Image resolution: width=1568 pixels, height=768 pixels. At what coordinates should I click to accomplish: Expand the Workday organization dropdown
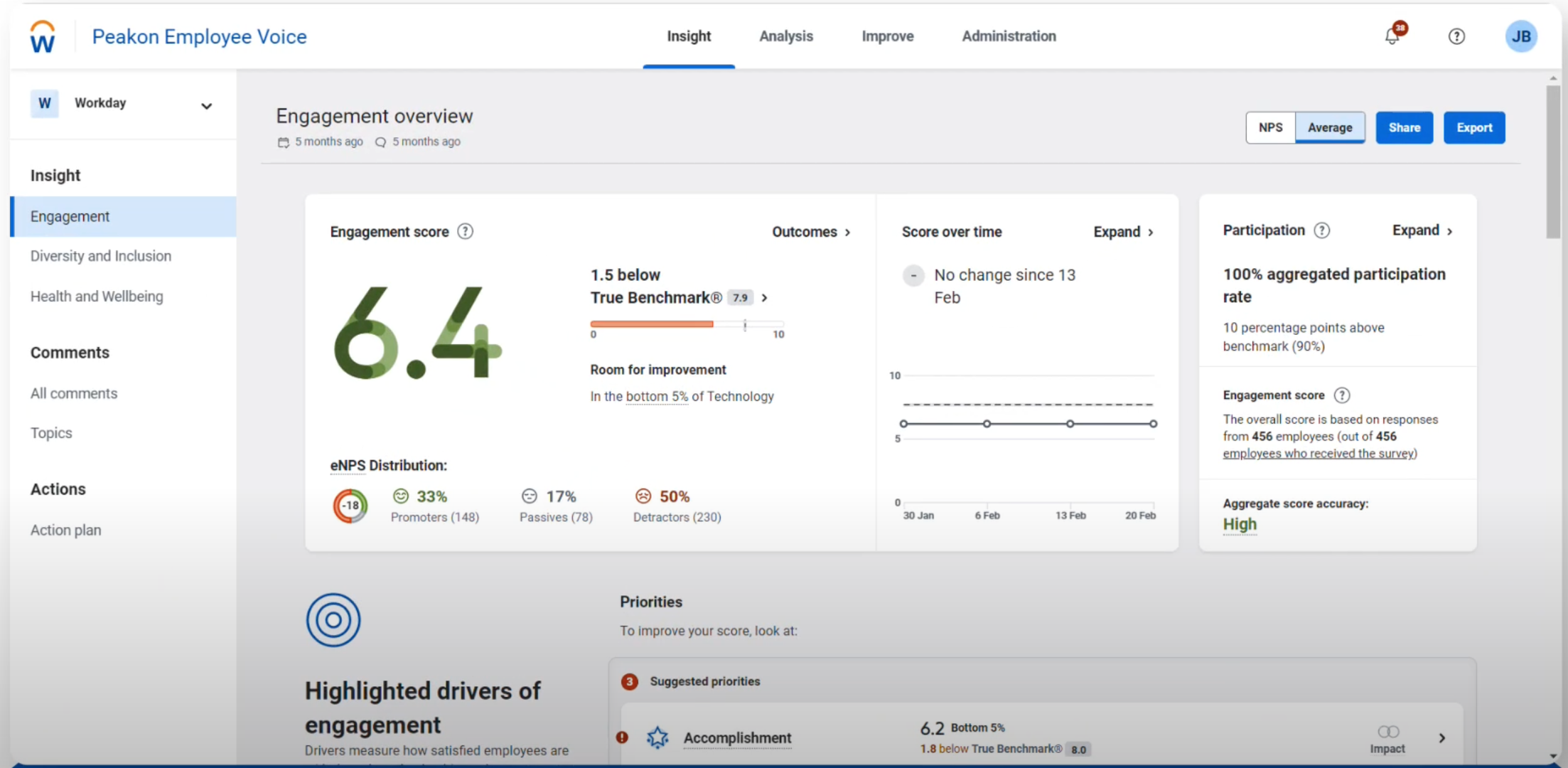(x=206, y=105)
